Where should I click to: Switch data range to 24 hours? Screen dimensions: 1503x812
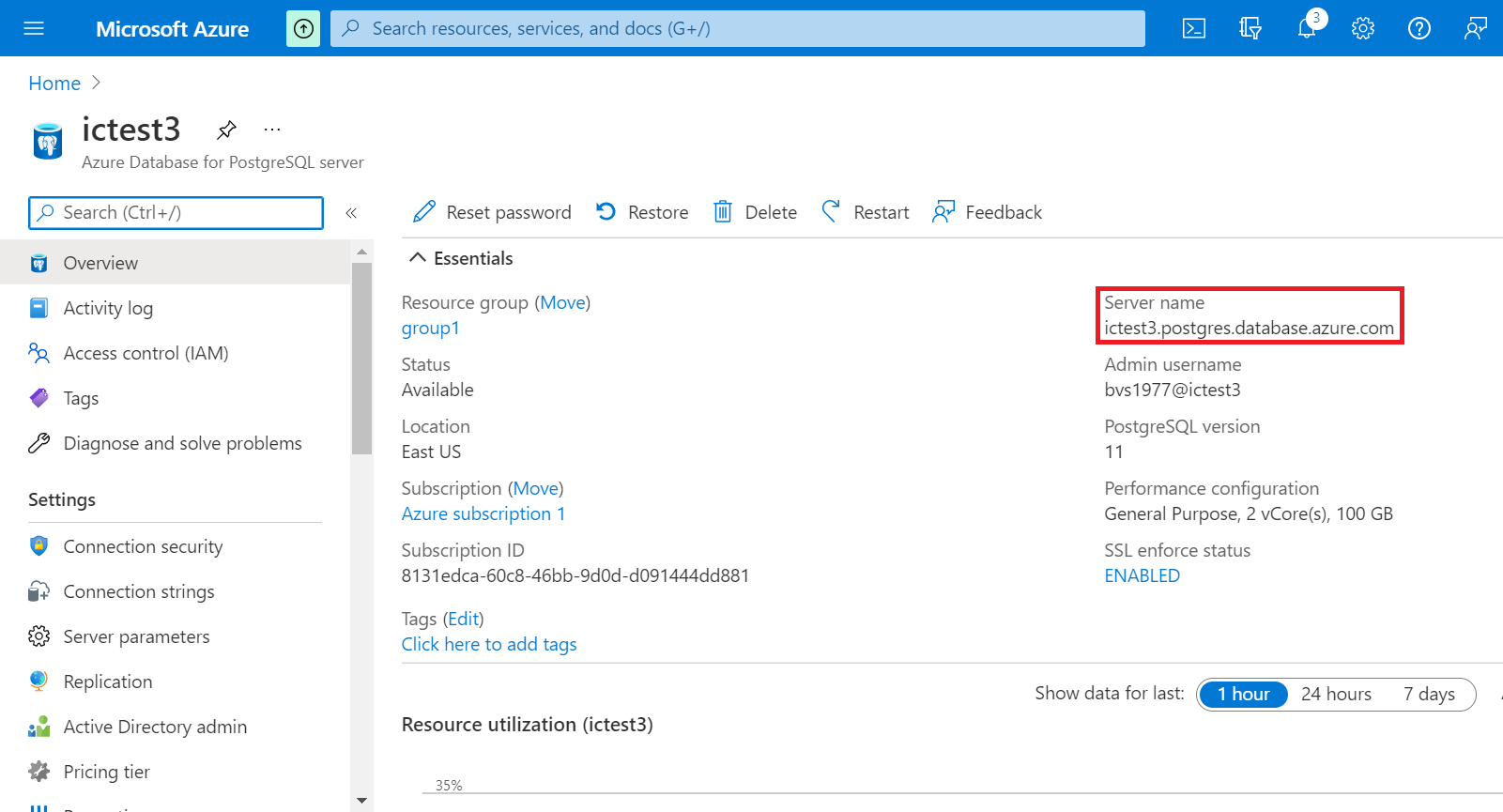coord(1336,694)
